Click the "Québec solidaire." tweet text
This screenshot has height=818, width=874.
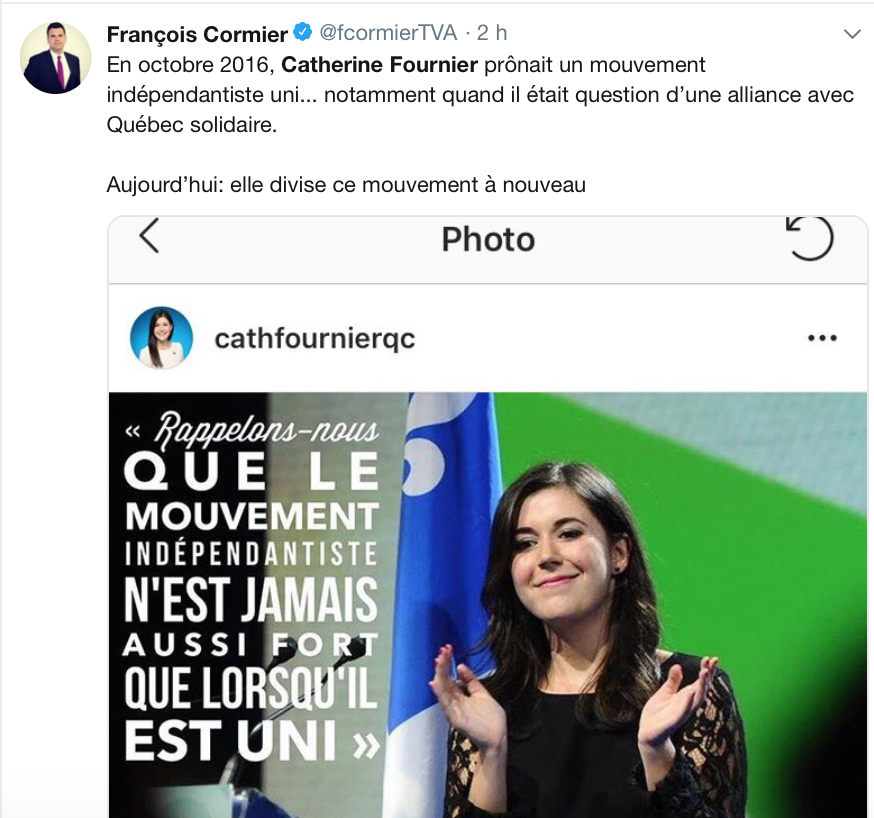(192, 125)
